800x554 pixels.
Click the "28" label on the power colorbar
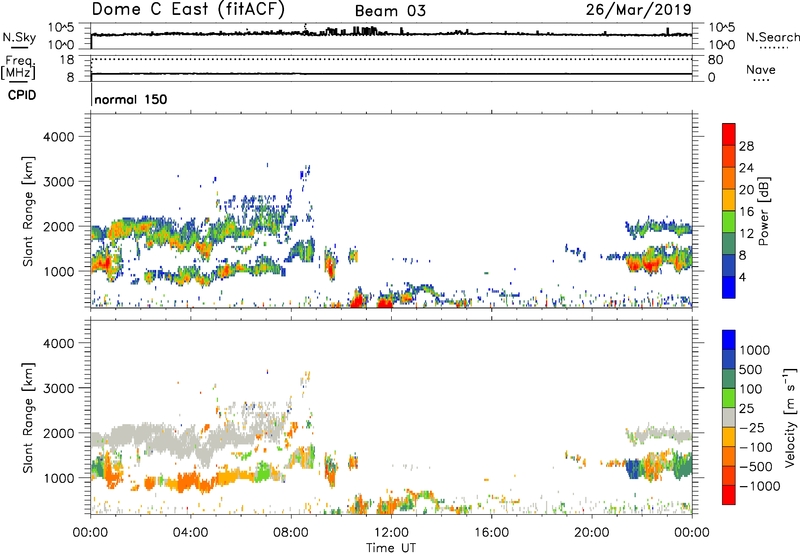click(746, 146)
